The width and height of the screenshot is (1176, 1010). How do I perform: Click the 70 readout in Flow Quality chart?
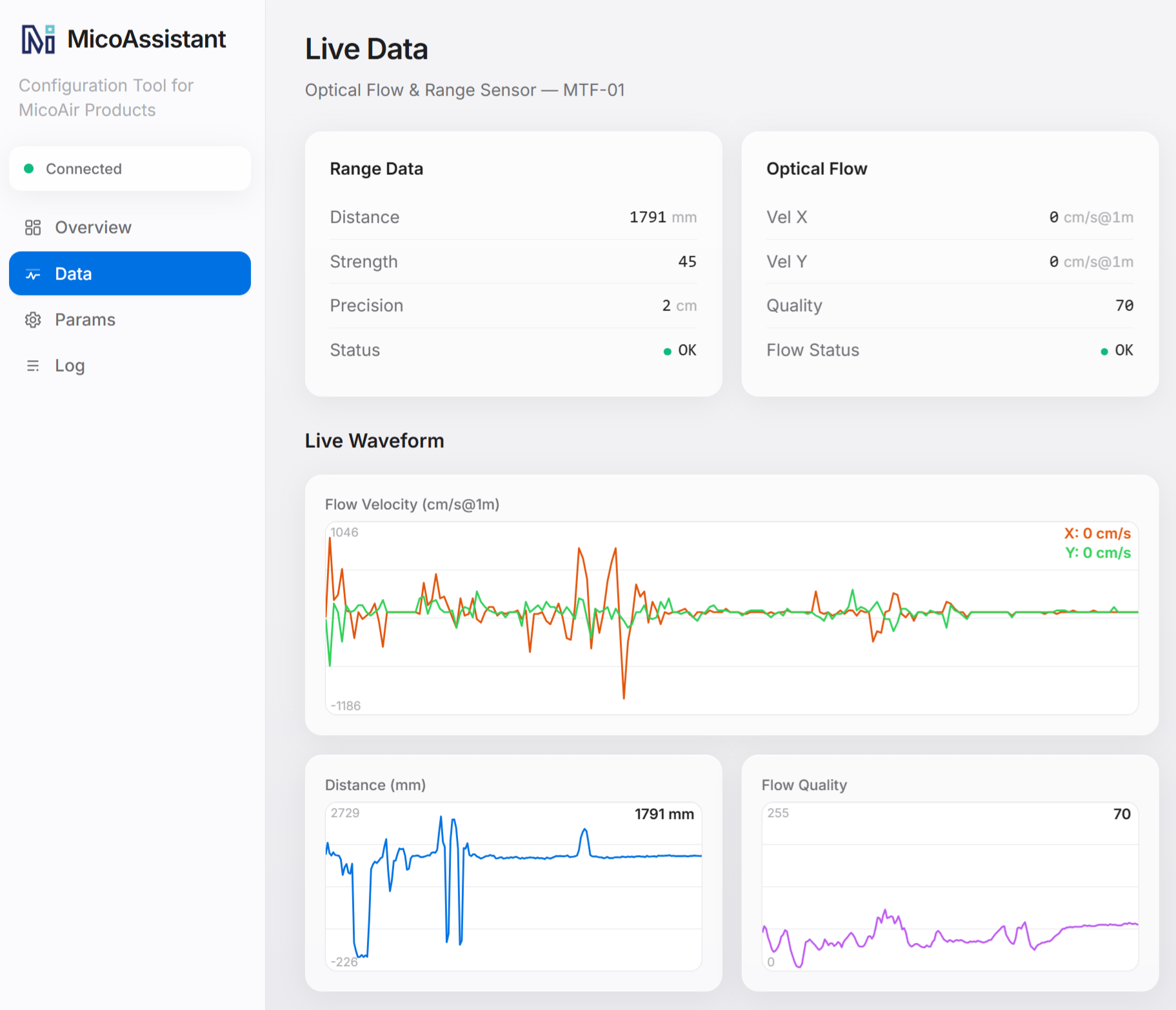1122,814
